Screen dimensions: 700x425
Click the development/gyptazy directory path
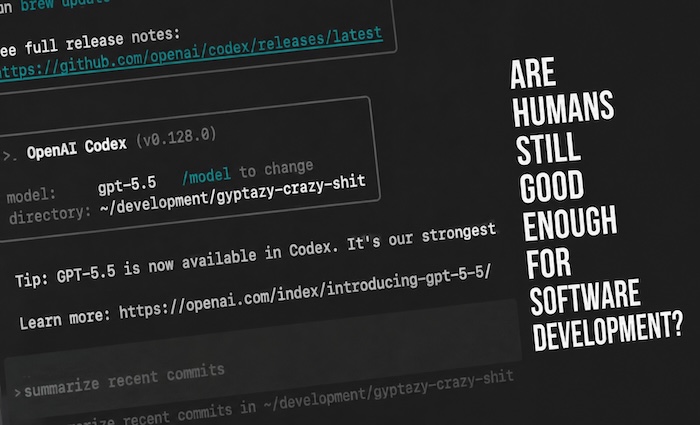click(233, 194)
